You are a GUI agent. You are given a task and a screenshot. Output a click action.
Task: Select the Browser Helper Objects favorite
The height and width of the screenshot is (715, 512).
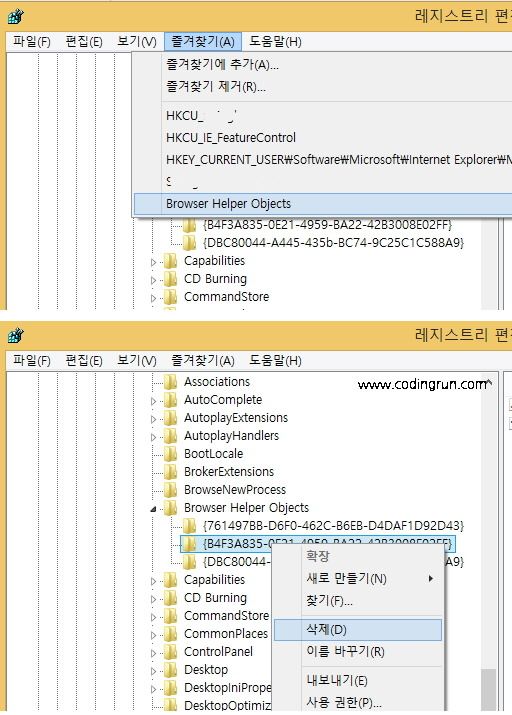click(323, 203)
